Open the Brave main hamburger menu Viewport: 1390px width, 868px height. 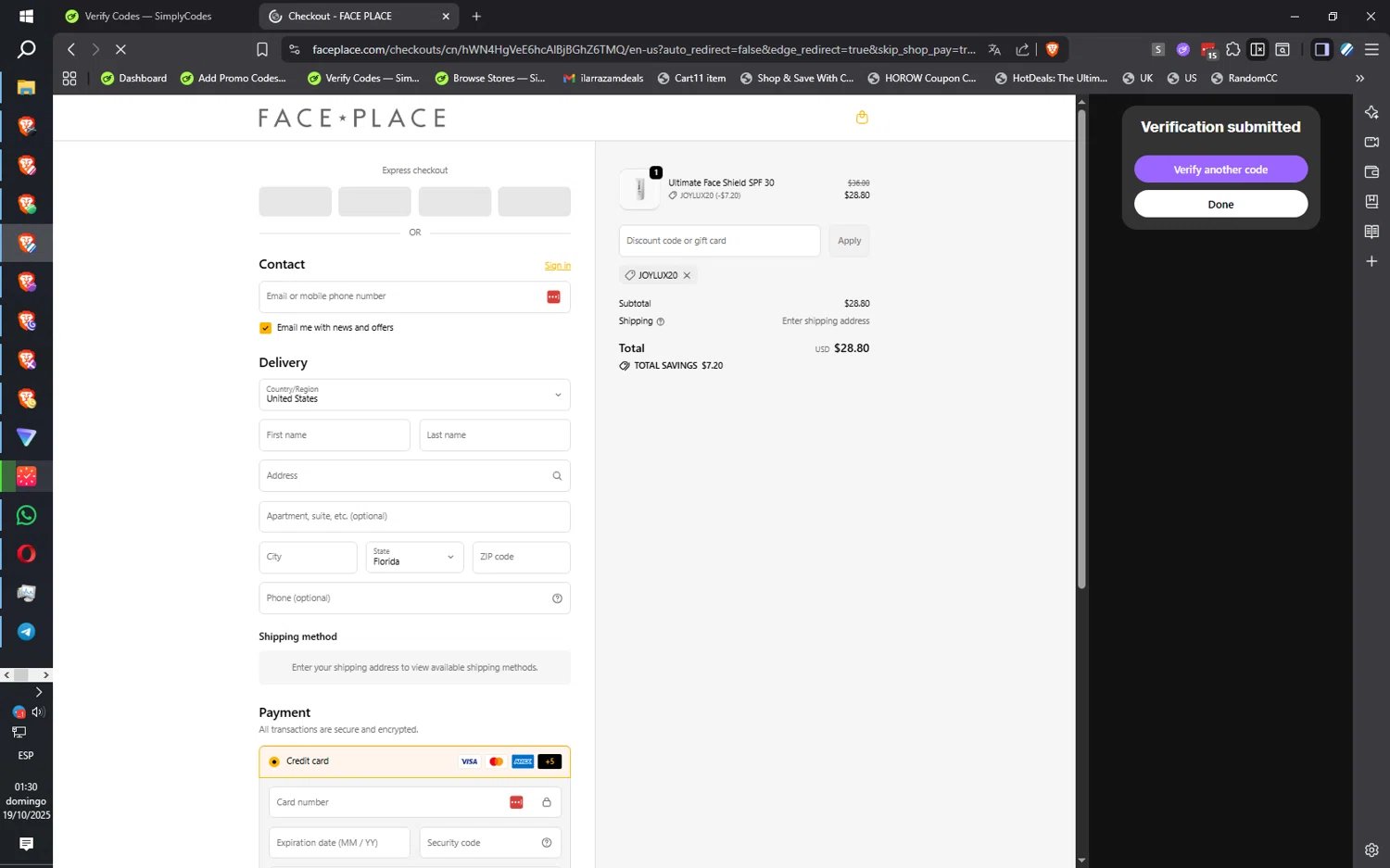(1371, 49)
